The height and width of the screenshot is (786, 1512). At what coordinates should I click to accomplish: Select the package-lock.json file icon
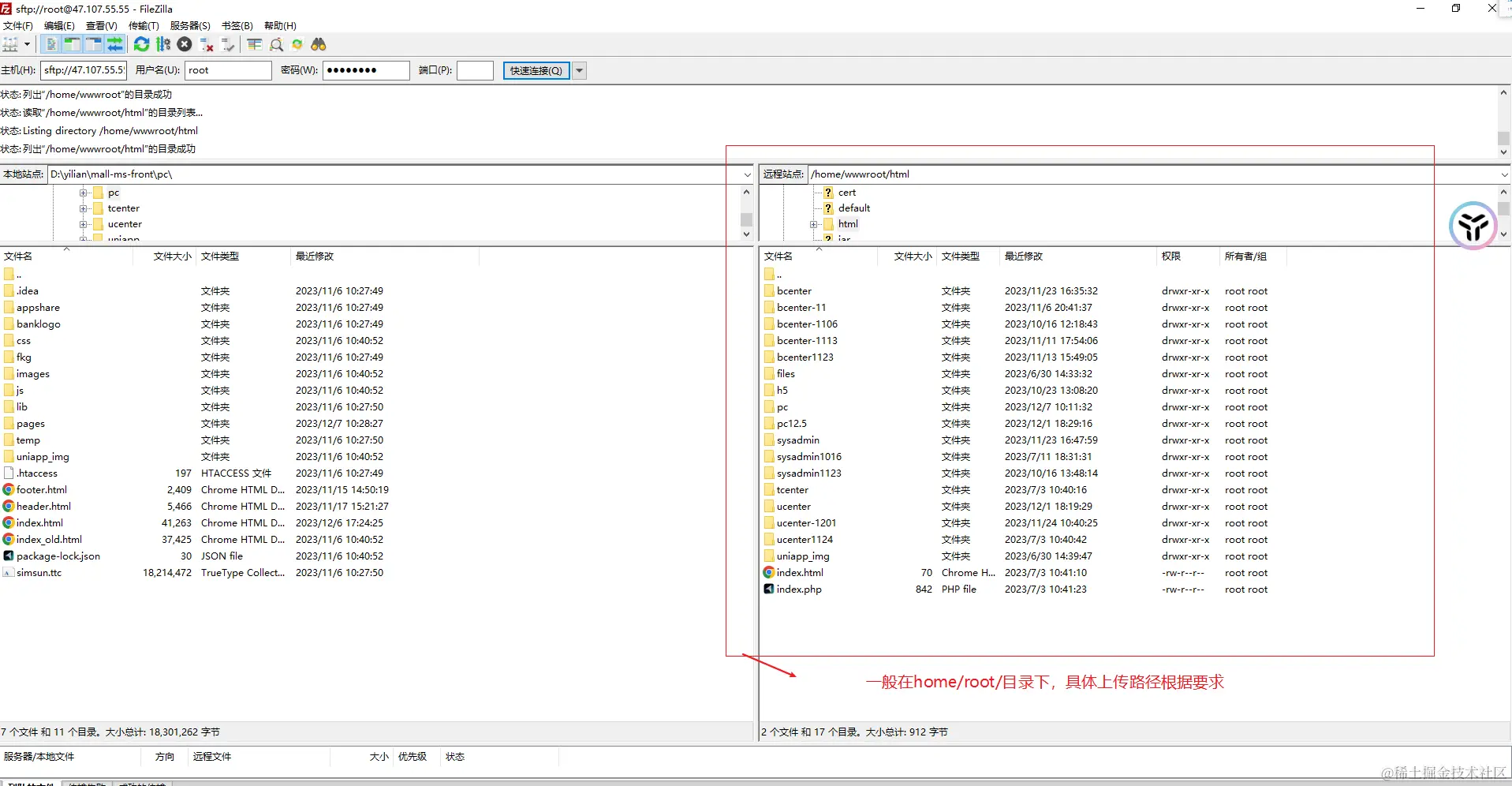coord(9,556)
